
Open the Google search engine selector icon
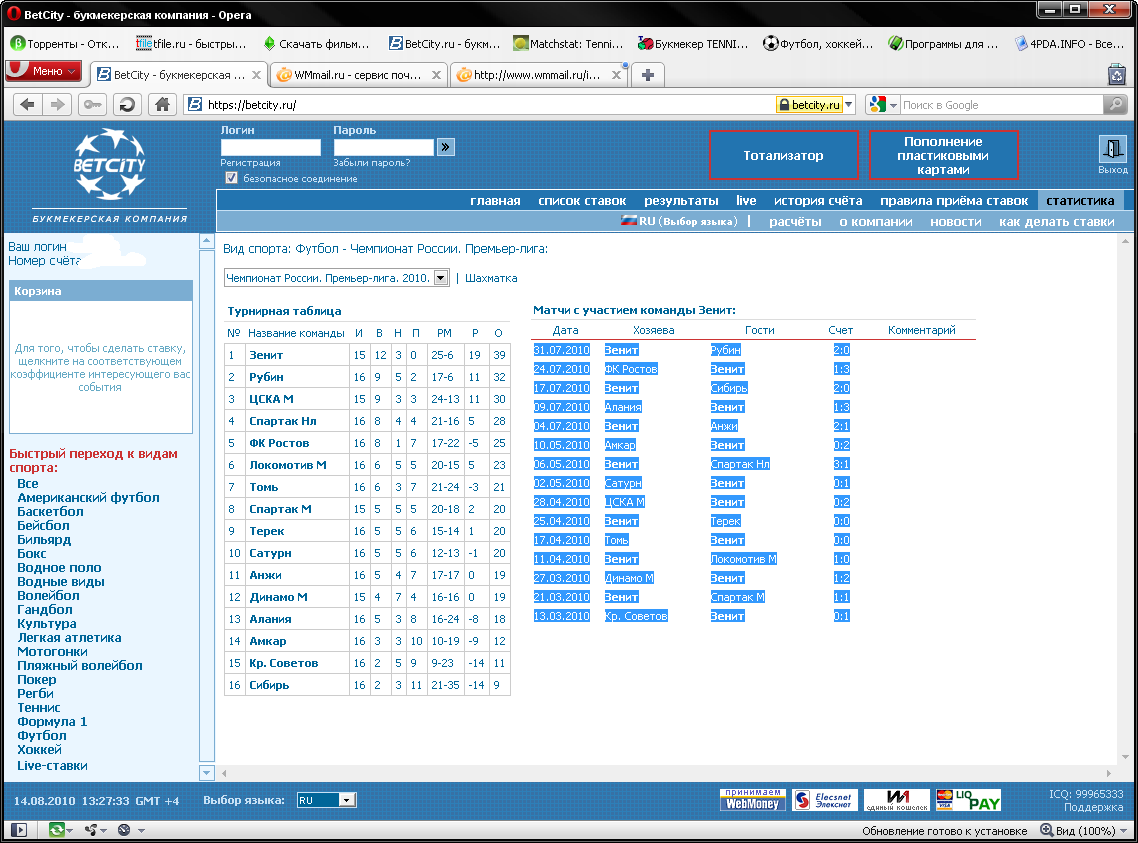pyautogui.click(x=883, y=104)
